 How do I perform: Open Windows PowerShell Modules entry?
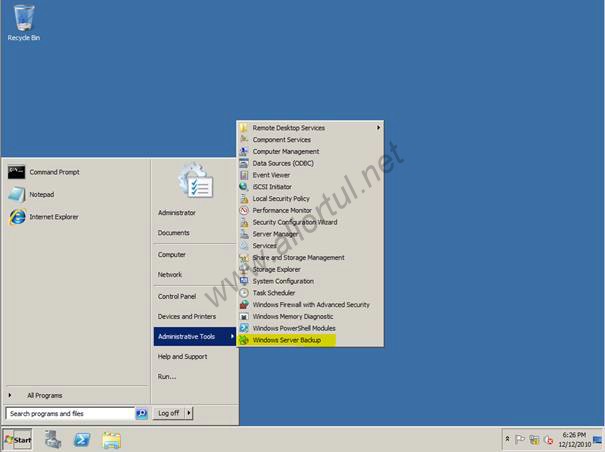[310, 328]
